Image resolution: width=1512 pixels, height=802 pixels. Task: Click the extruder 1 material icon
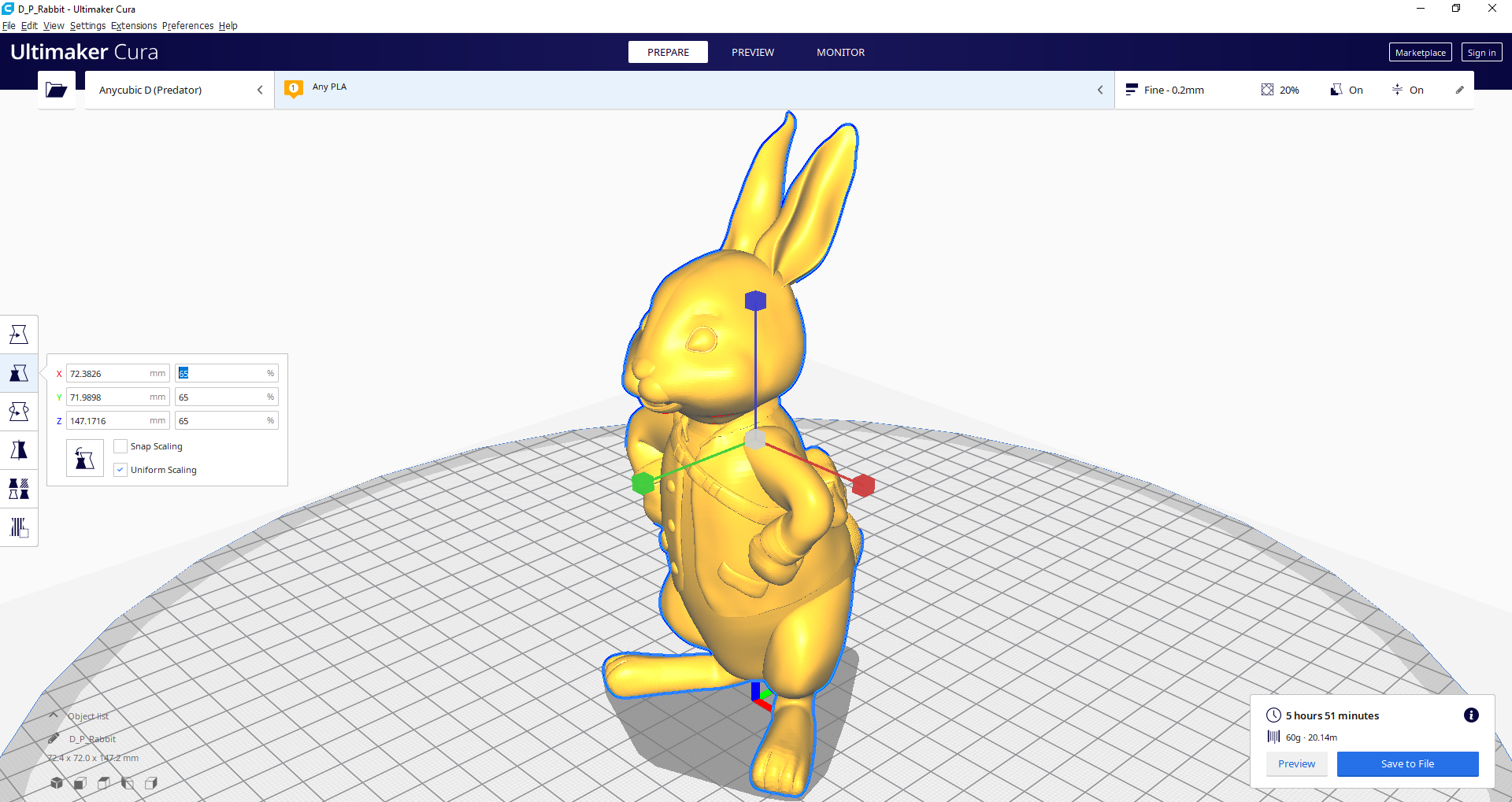294,89
